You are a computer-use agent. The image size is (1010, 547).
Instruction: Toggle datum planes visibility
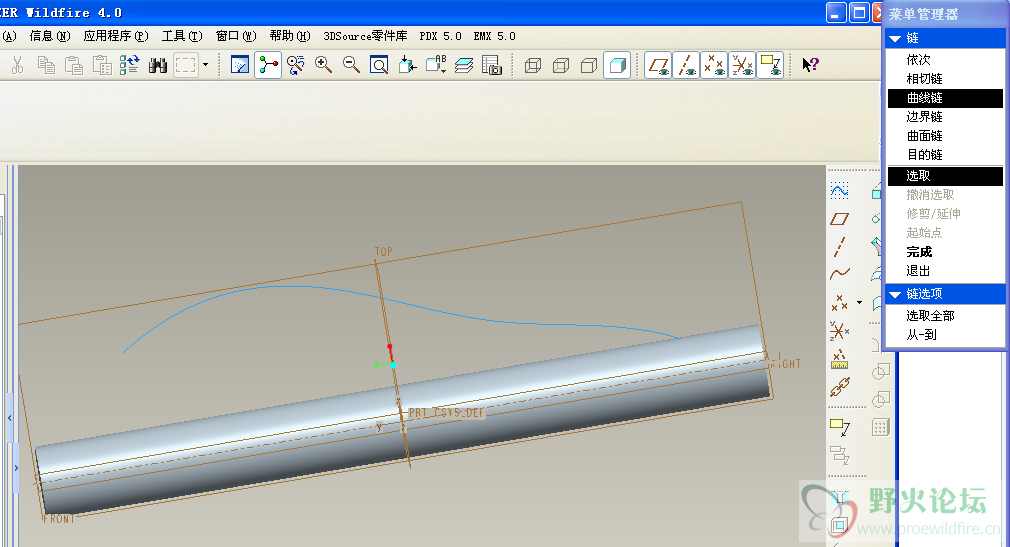coord(658,65)
